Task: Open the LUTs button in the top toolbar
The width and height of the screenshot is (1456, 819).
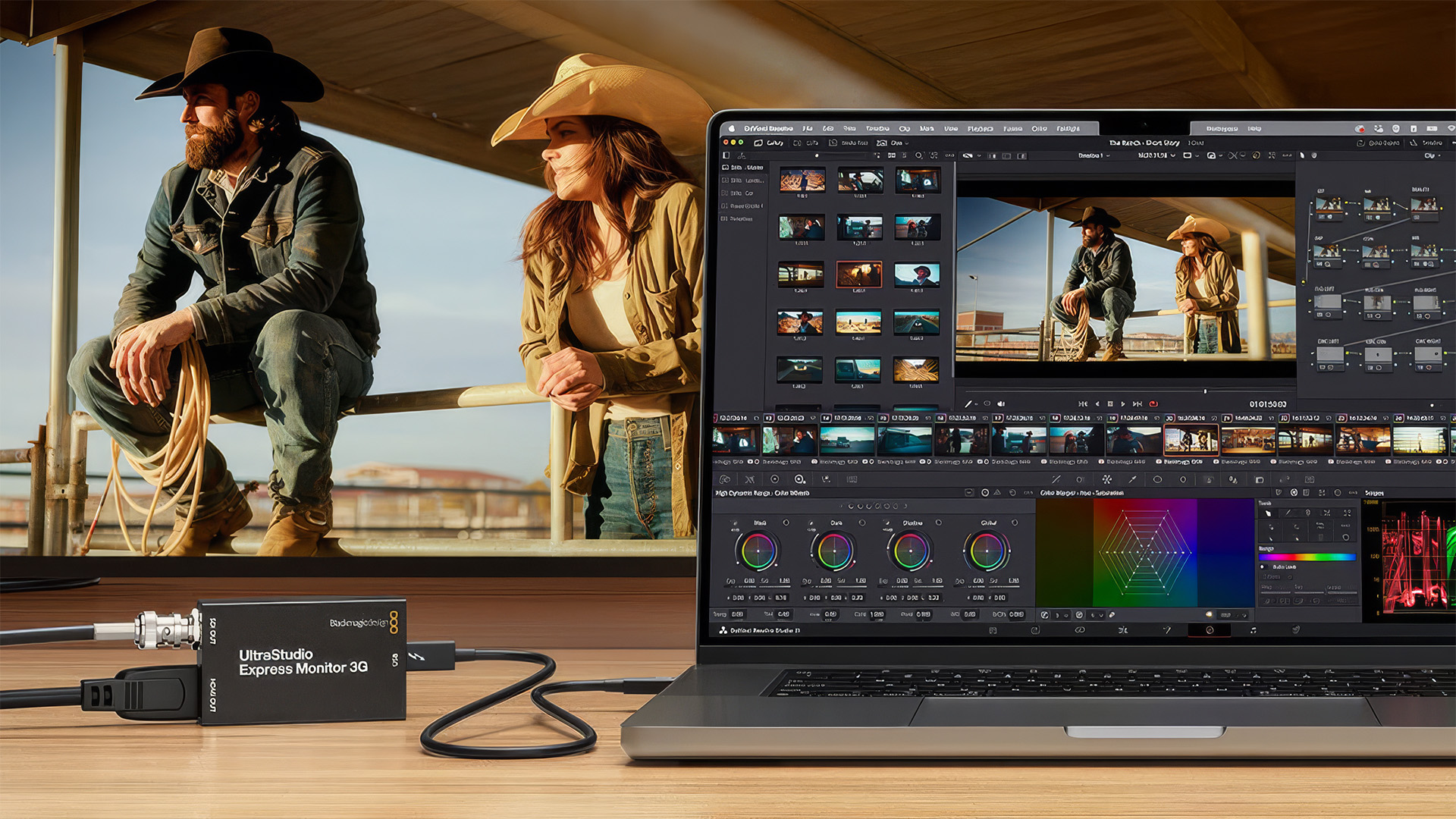Action: [806, 143]
